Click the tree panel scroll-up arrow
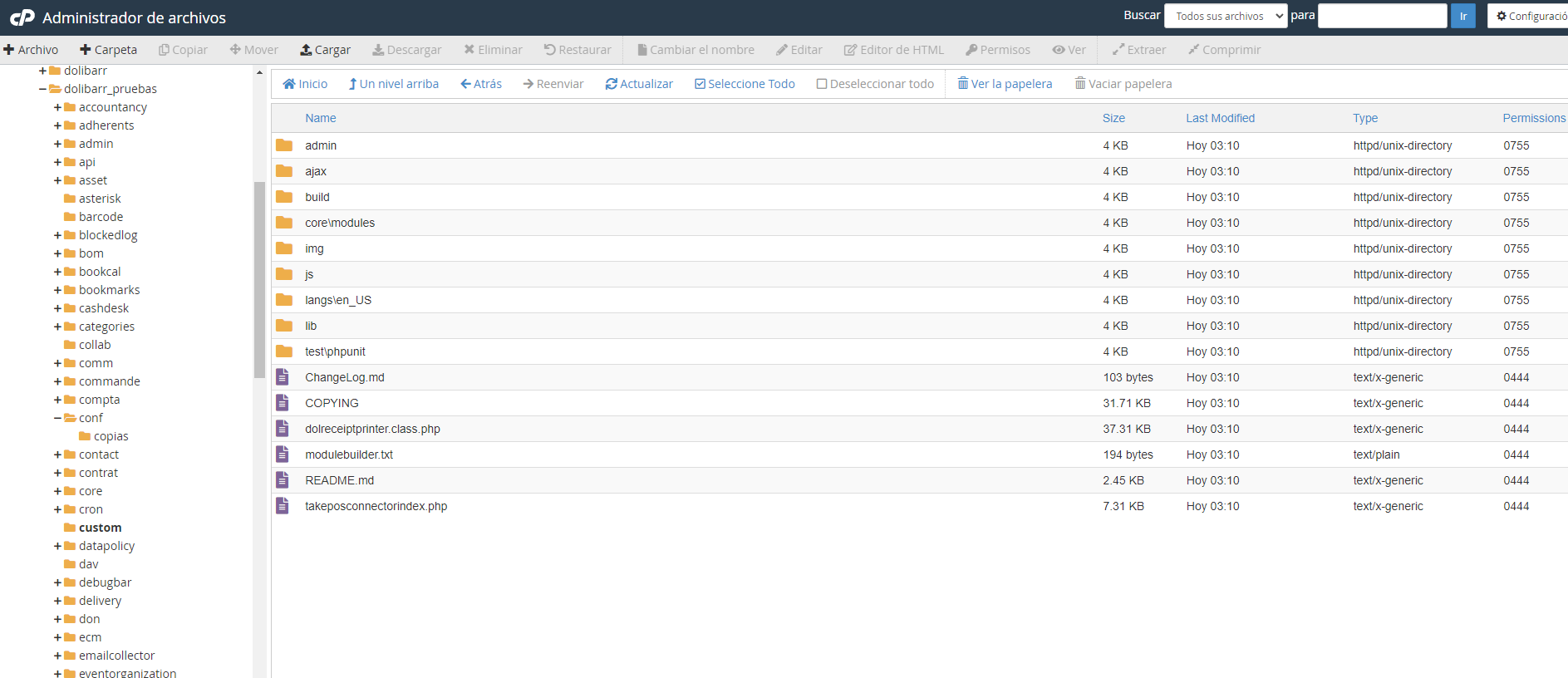The image size is (1568, 678). 259,72
